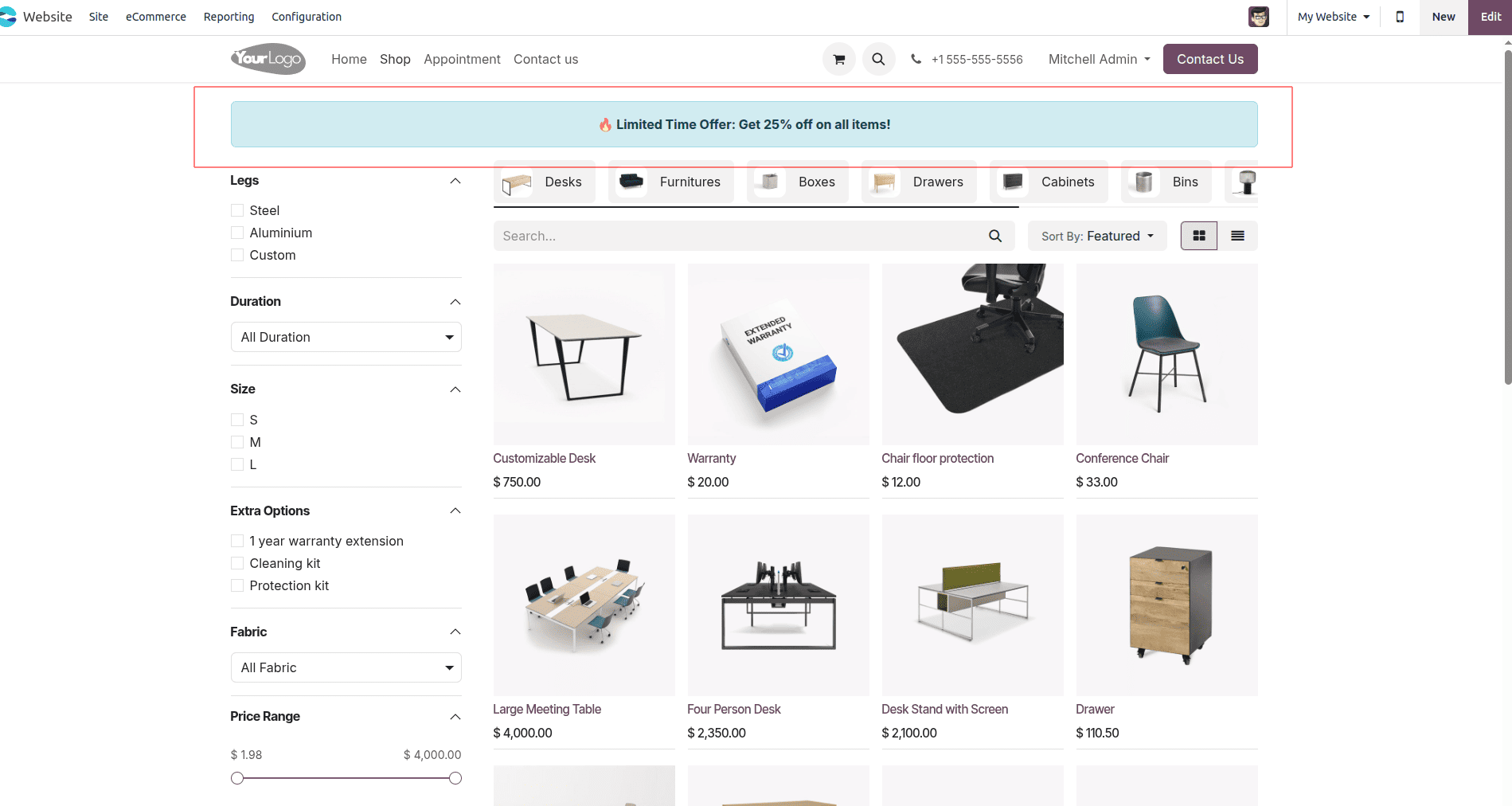Open the Site menu
The image size is (1512, 806).
(99, 17)
